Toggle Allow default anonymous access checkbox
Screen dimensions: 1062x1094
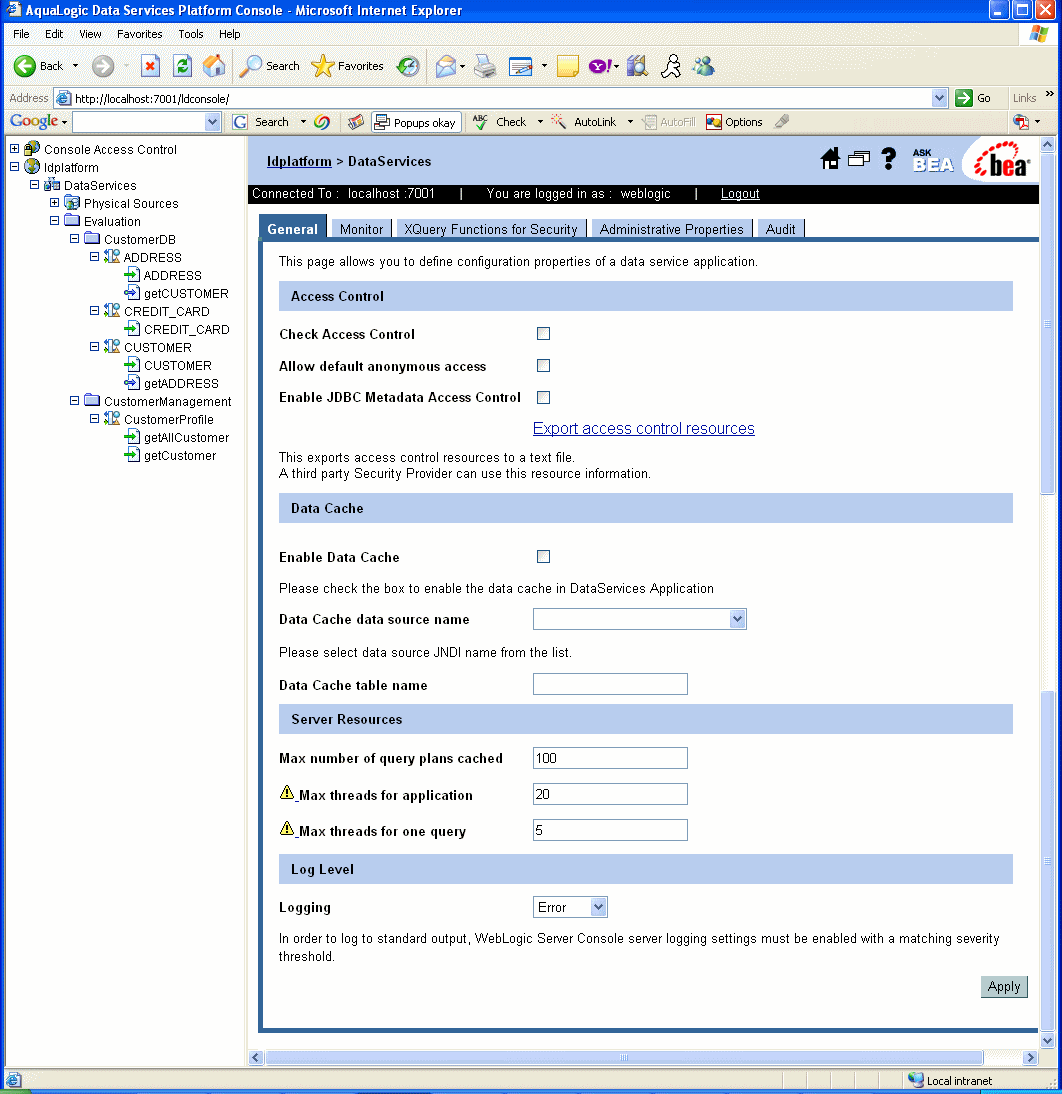[544, 366]
